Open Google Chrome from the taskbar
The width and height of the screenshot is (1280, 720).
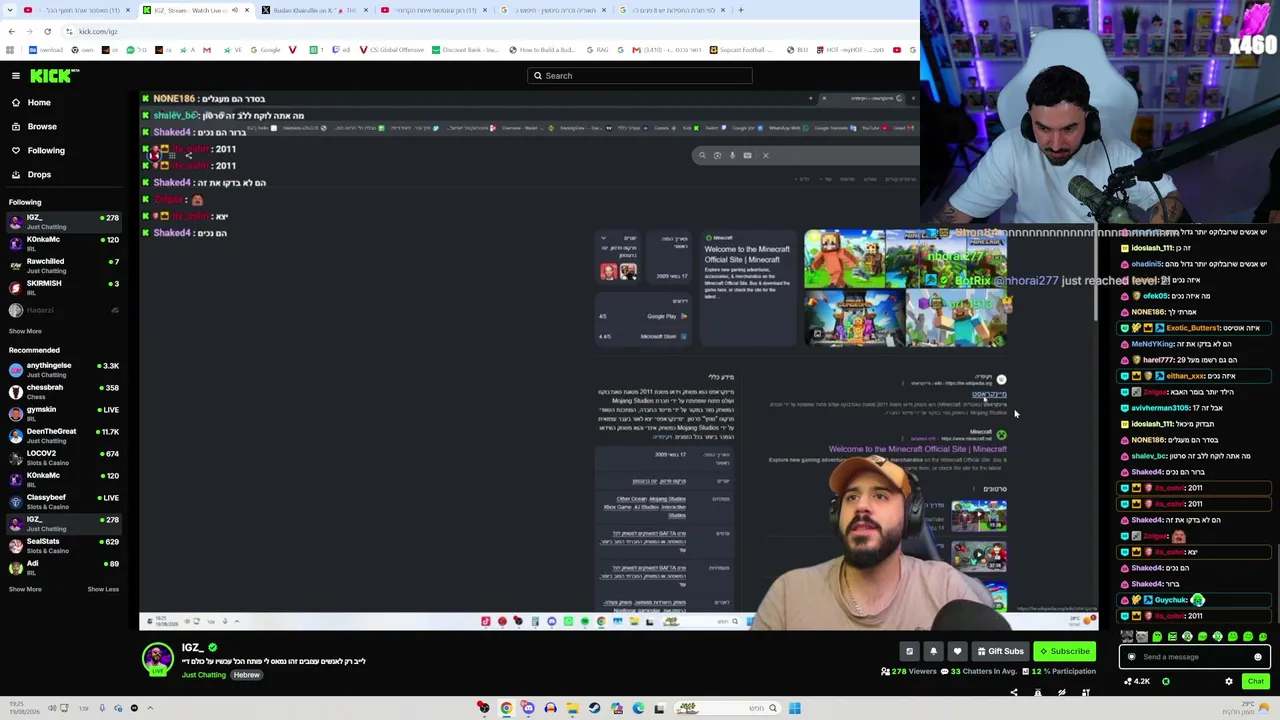[506, 709]
